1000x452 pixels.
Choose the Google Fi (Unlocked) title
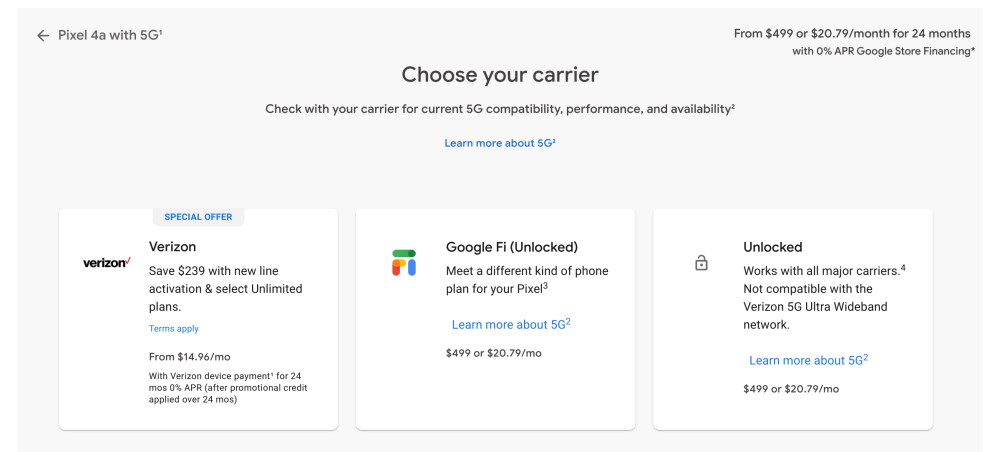pyautogui.click(x=512, y=247)
